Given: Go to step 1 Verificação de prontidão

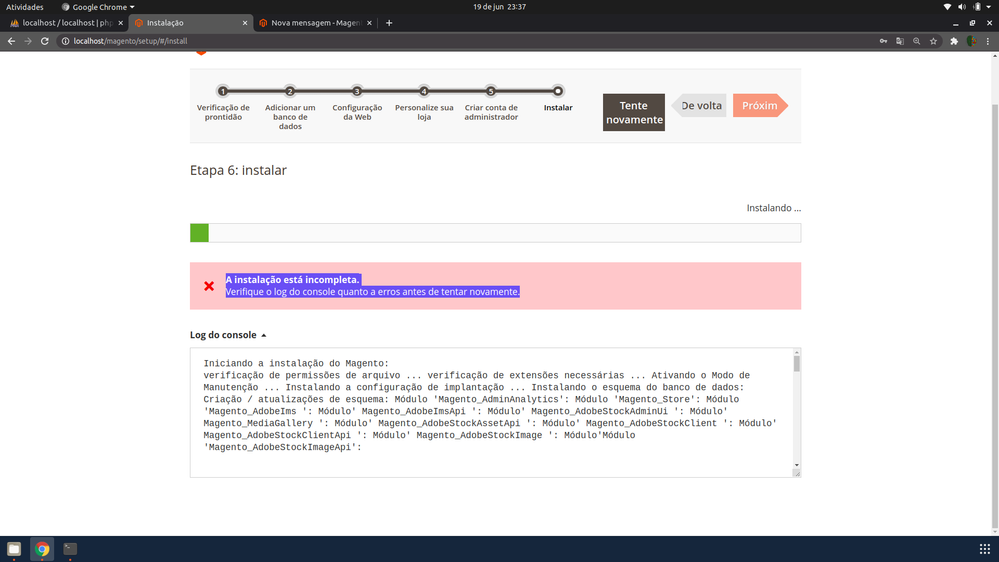Looking at the screenshot, I should pyautogui.click(x=223, y=91).
